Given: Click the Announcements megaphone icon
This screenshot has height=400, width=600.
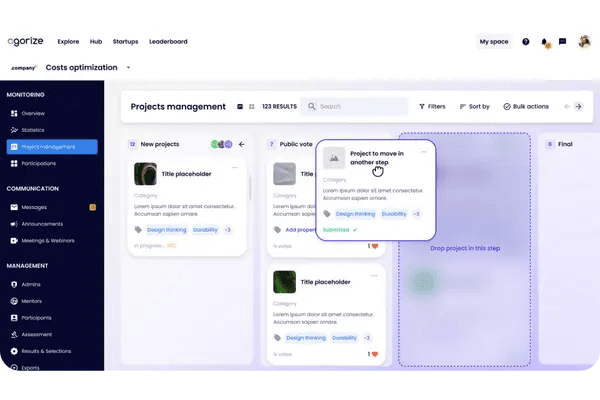Looking at the screenshot, I should point(14,224).
